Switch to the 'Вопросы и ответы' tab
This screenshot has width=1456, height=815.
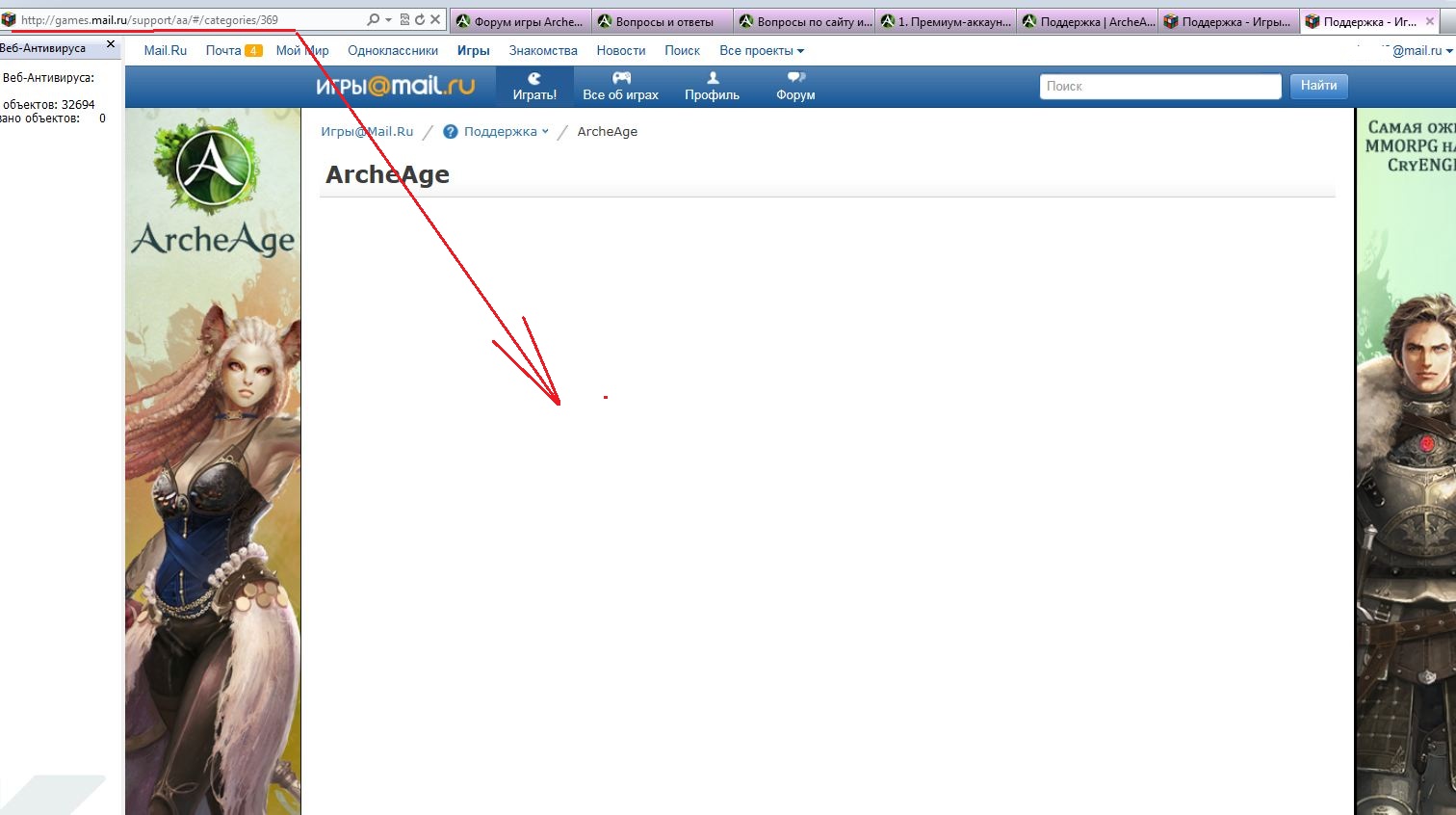[663, 21]
